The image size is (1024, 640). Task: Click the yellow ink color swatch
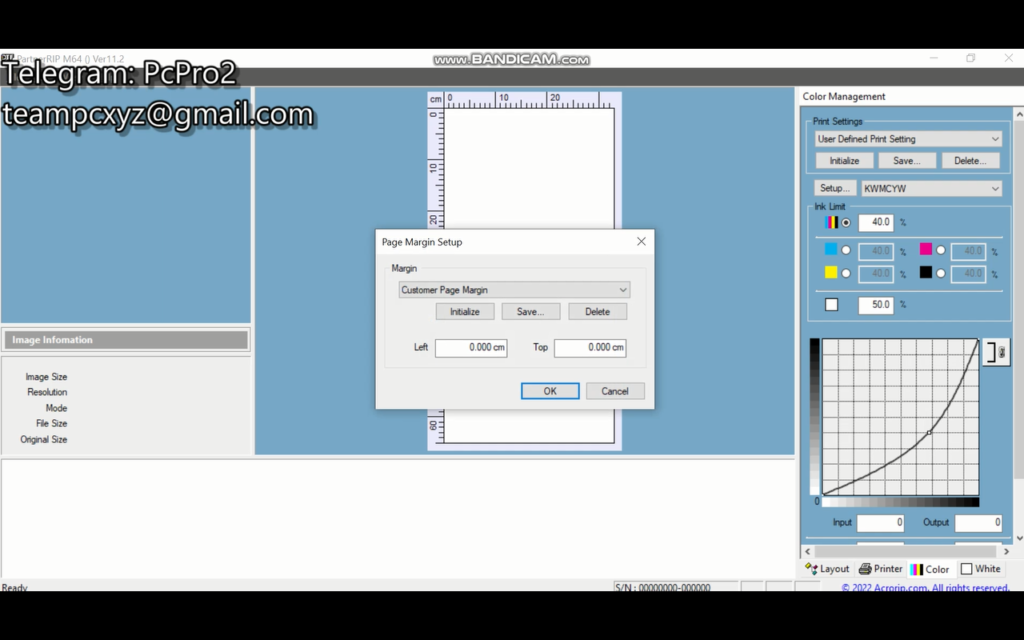(831, 272)
